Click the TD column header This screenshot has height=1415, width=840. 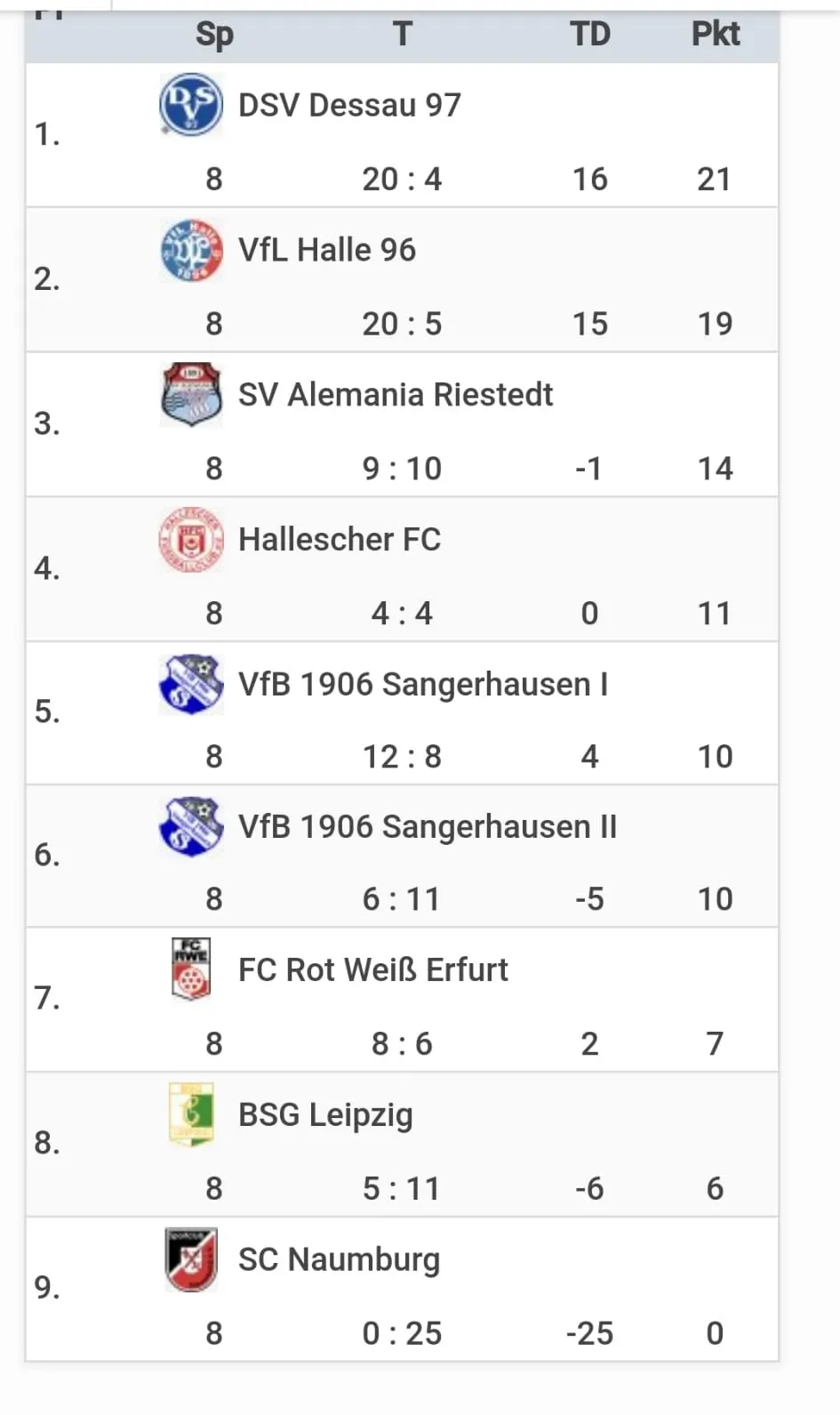tap(590, 34)
